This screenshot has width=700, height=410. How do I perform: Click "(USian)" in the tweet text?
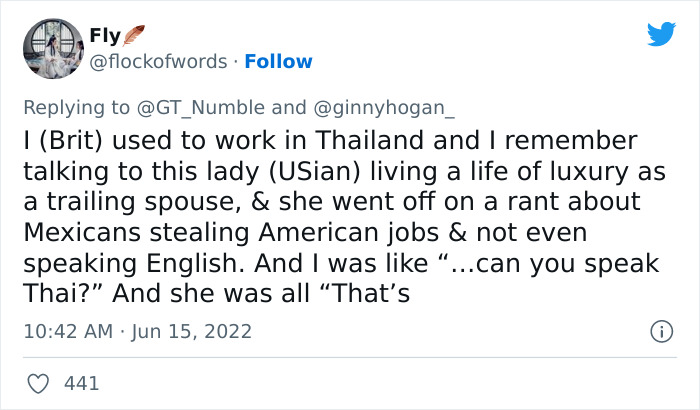325,172
